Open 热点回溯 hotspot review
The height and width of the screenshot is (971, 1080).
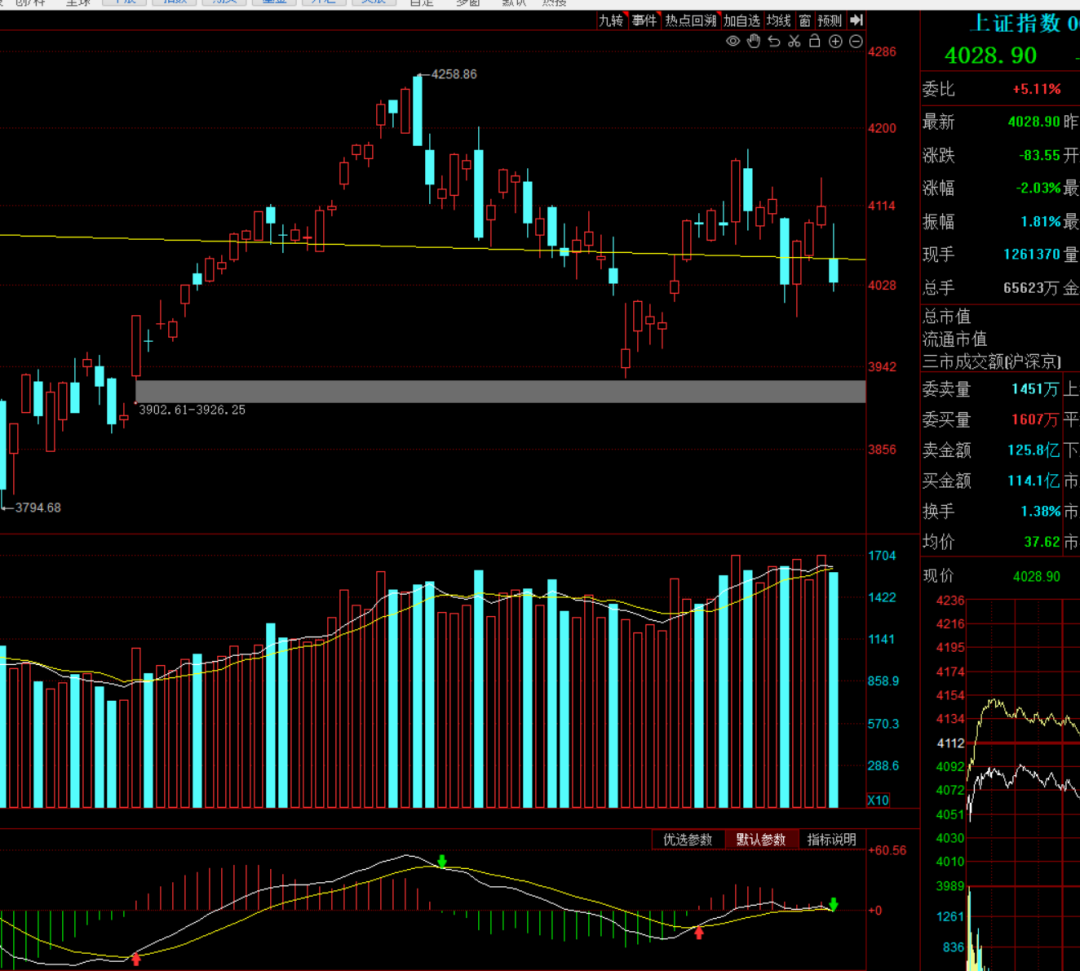click(691, 21)
